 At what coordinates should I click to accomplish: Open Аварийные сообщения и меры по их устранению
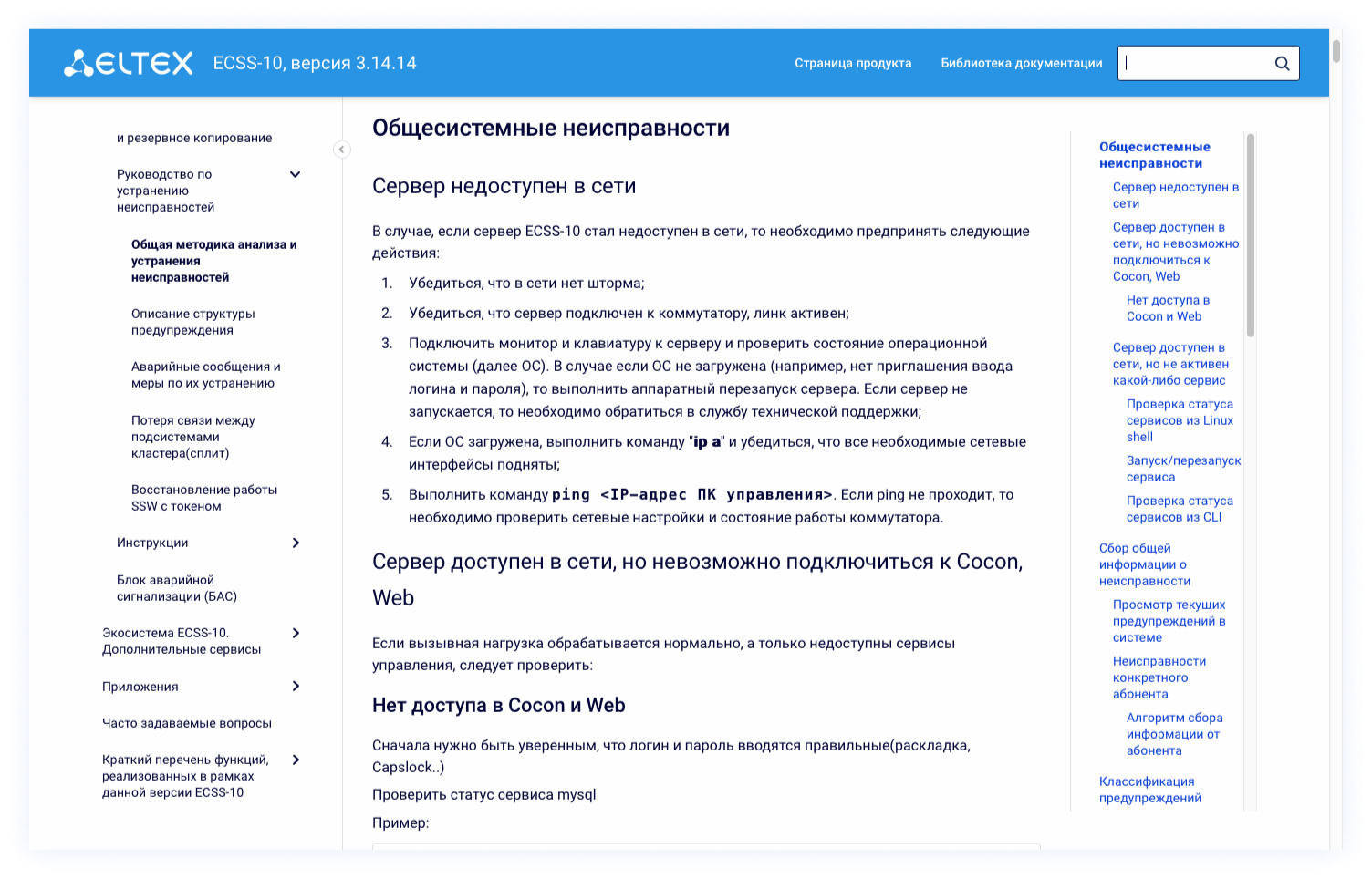click(205, 375)
